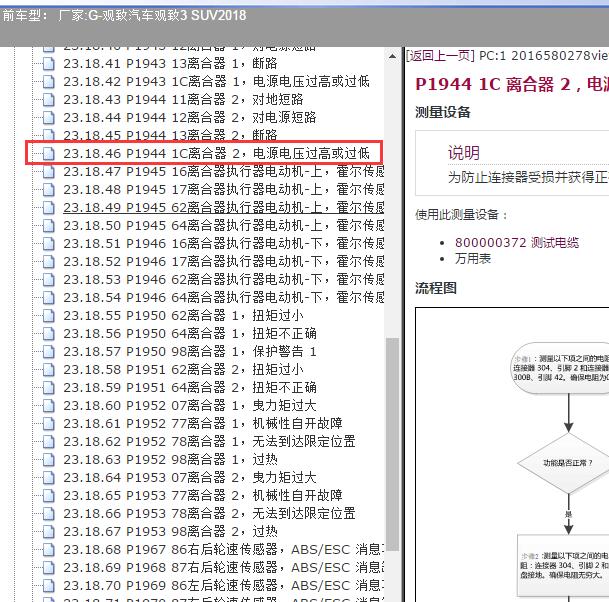Open 23.18.65 P1953 77离合器 2，机械性自开故障

click(203, 495)
